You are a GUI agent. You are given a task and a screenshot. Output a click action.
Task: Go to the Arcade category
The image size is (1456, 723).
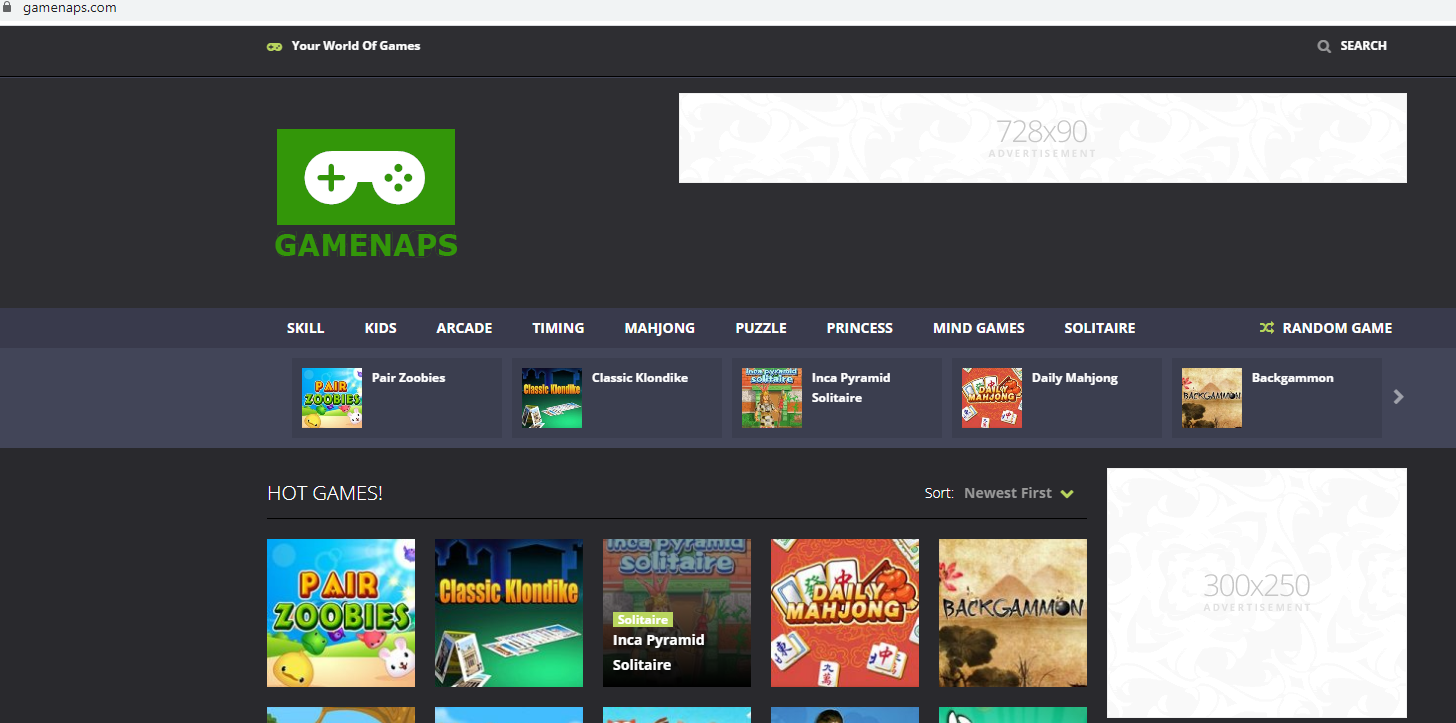point(464,328)
